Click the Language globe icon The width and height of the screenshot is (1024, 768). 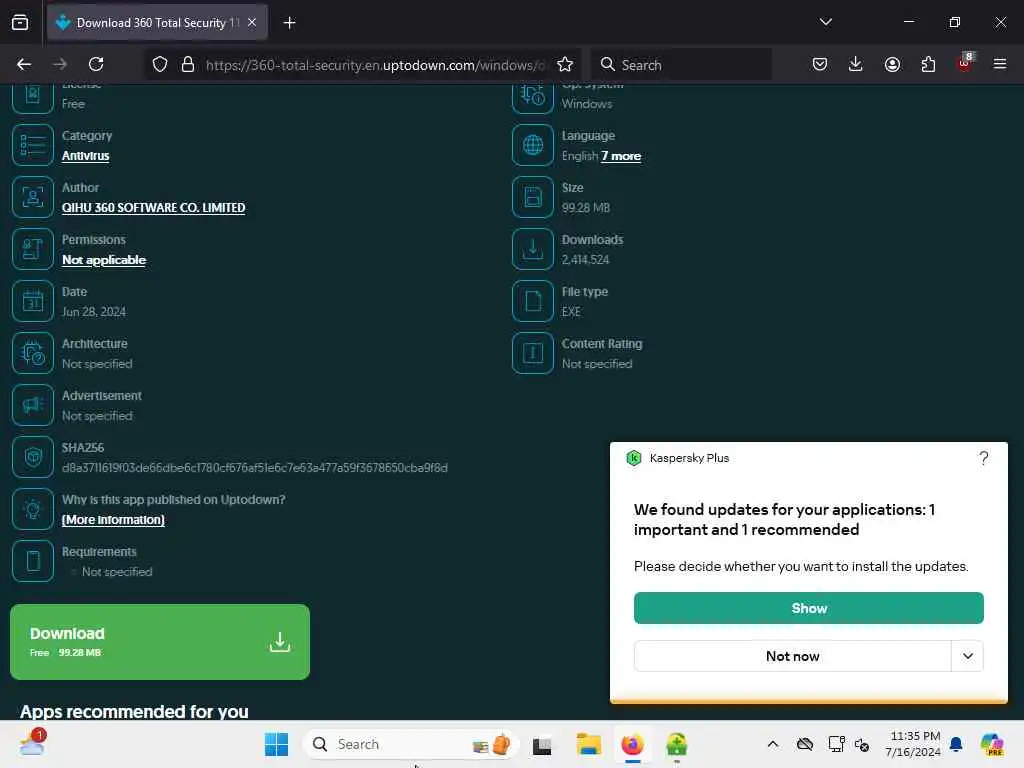click(x=533, y=145)
